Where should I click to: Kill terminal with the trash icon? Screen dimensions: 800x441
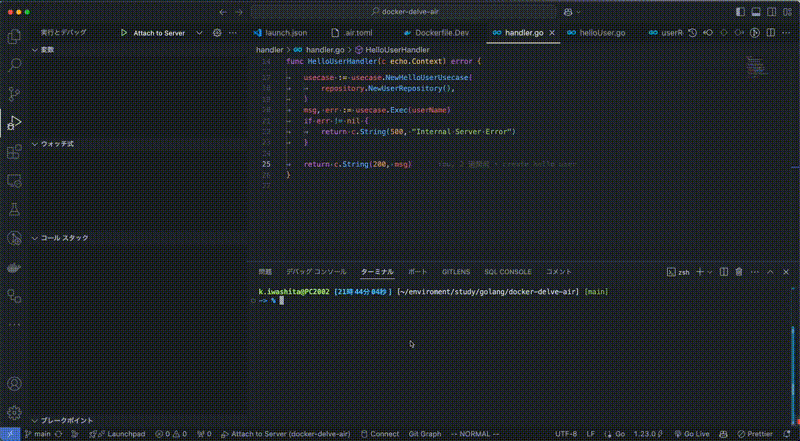point(739,271)
